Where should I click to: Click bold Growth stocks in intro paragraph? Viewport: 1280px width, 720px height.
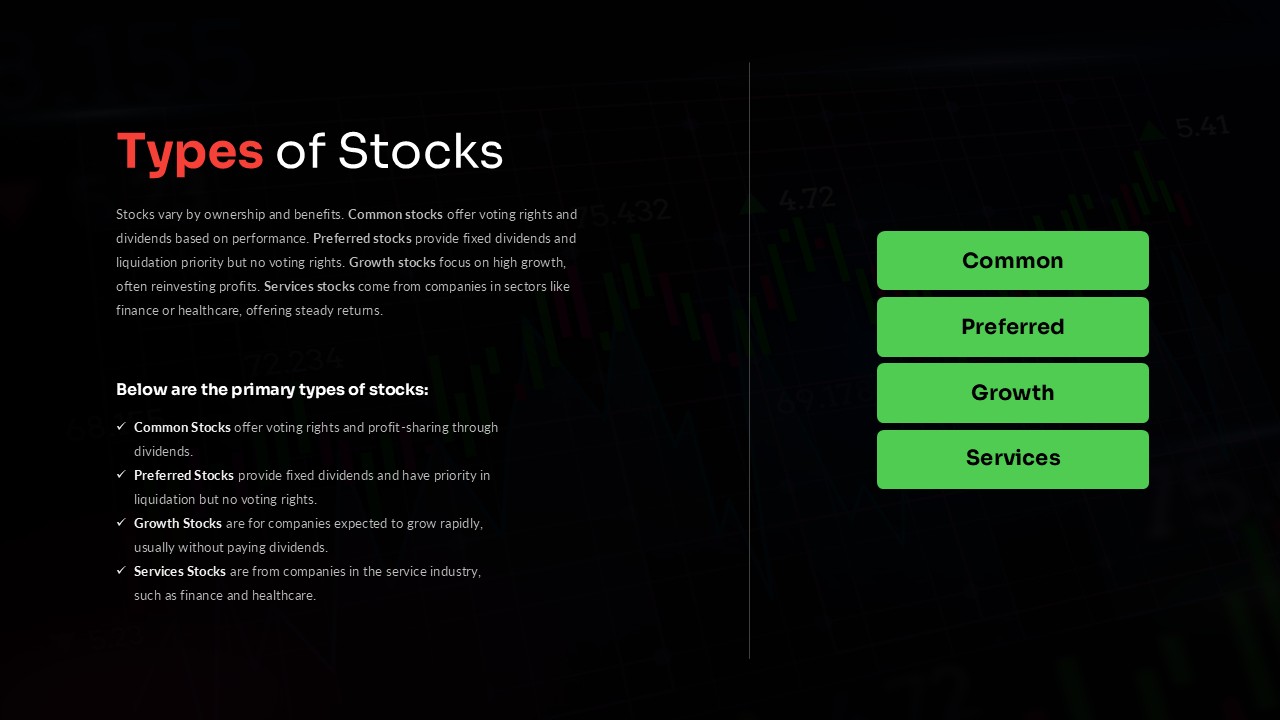[392, 262]
